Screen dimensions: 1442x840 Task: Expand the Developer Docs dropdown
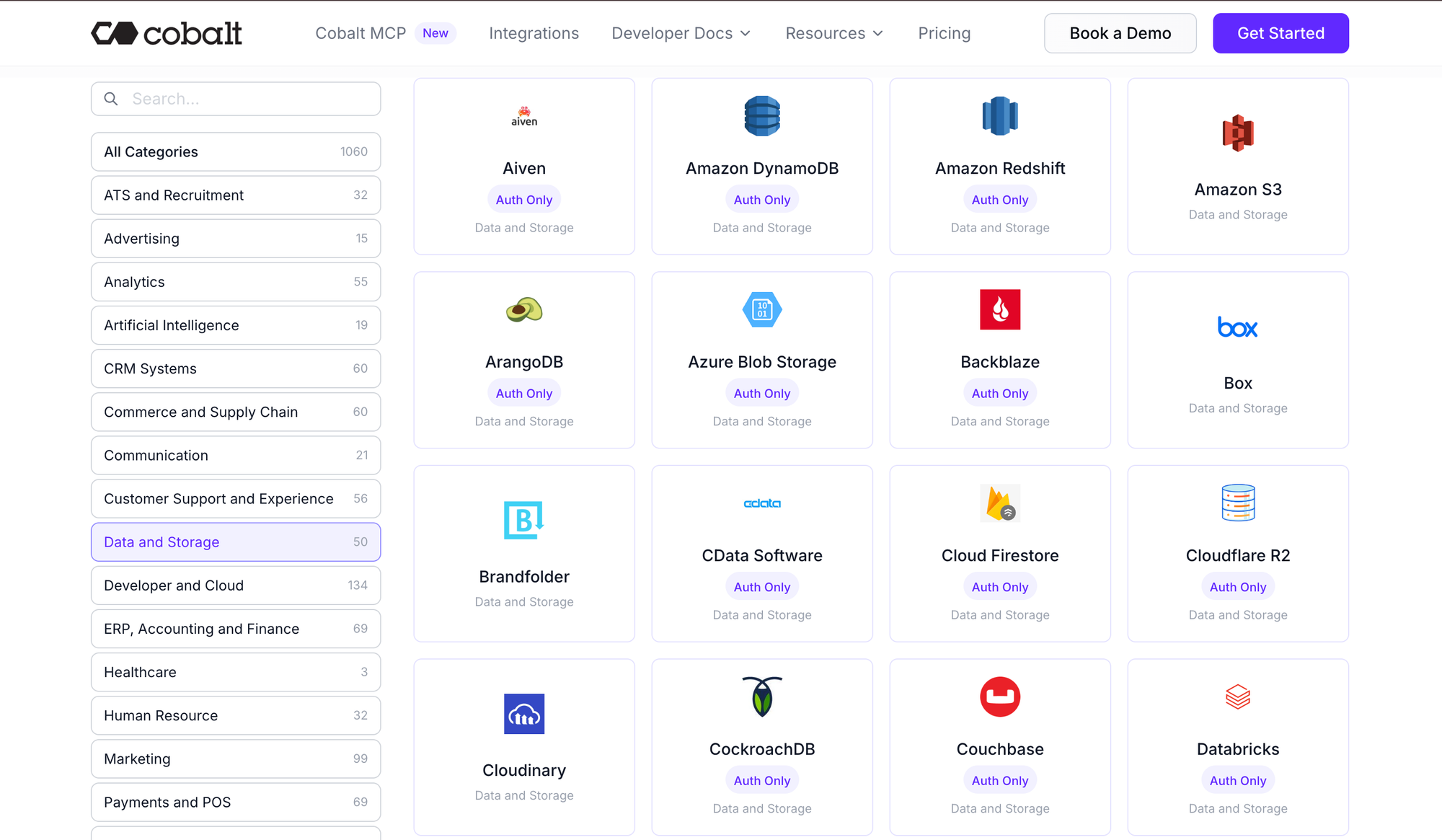pos(681,33)
